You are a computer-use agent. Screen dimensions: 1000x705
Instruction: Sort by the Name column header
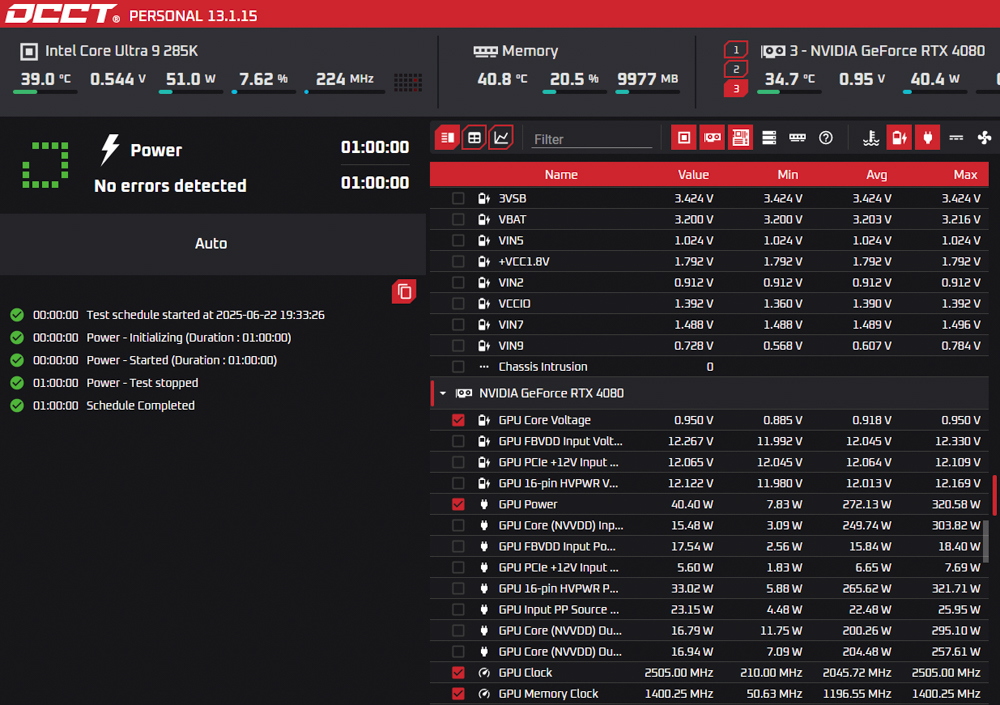pyautogui.click(x=561, y=175)
